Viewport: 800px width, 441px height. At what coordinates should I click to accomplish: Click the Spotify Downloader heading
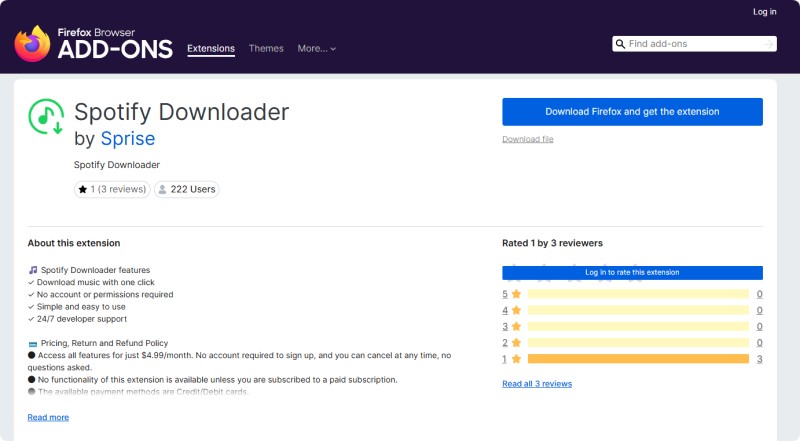(x=181, y=112)
